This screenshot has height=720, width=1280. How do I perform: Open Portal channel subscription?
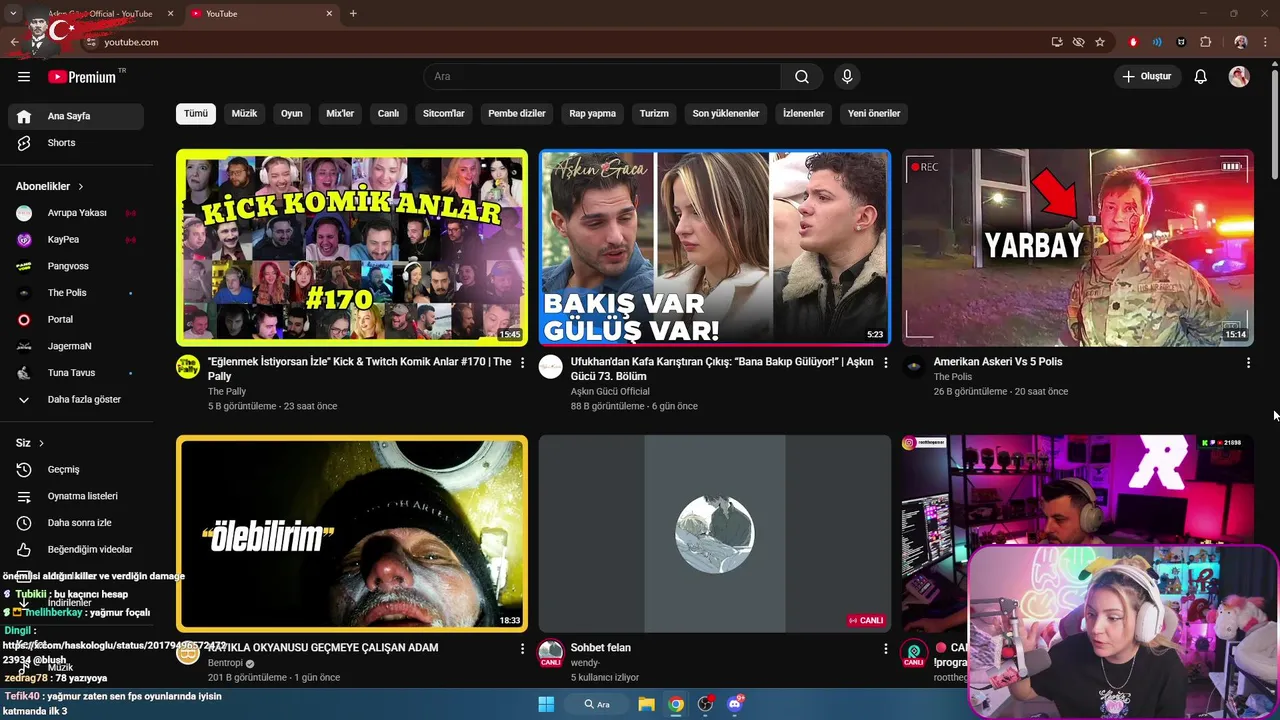[76, 320]
